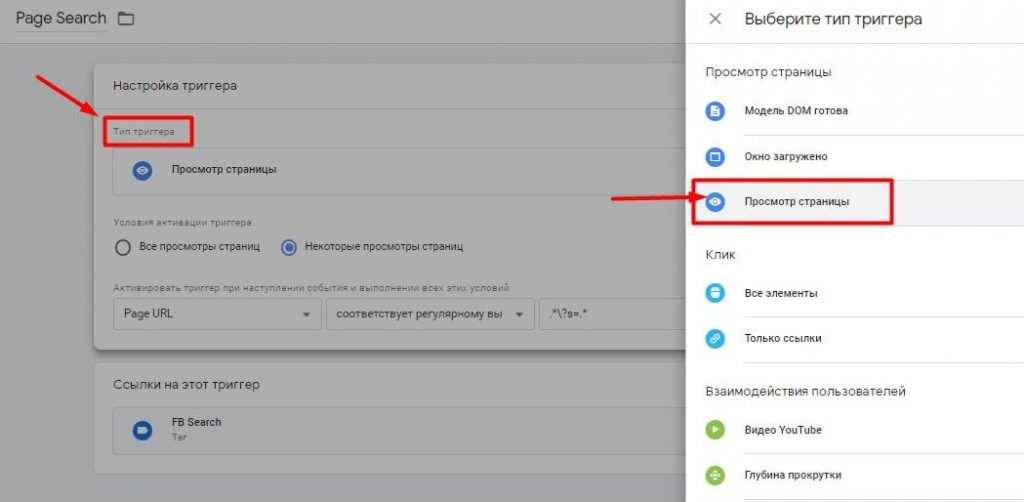This screenshot has width=1024, height=502.
Task: Click the eye icon for Просмотр страницы in list
Action: [715, 202]
